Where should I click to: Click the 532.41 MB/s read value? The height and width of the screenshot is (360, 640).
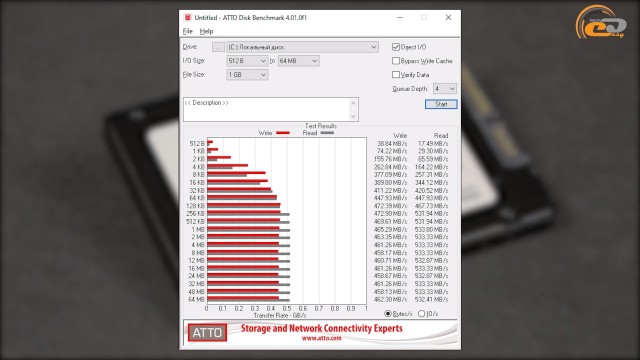(x=431, y=299)
